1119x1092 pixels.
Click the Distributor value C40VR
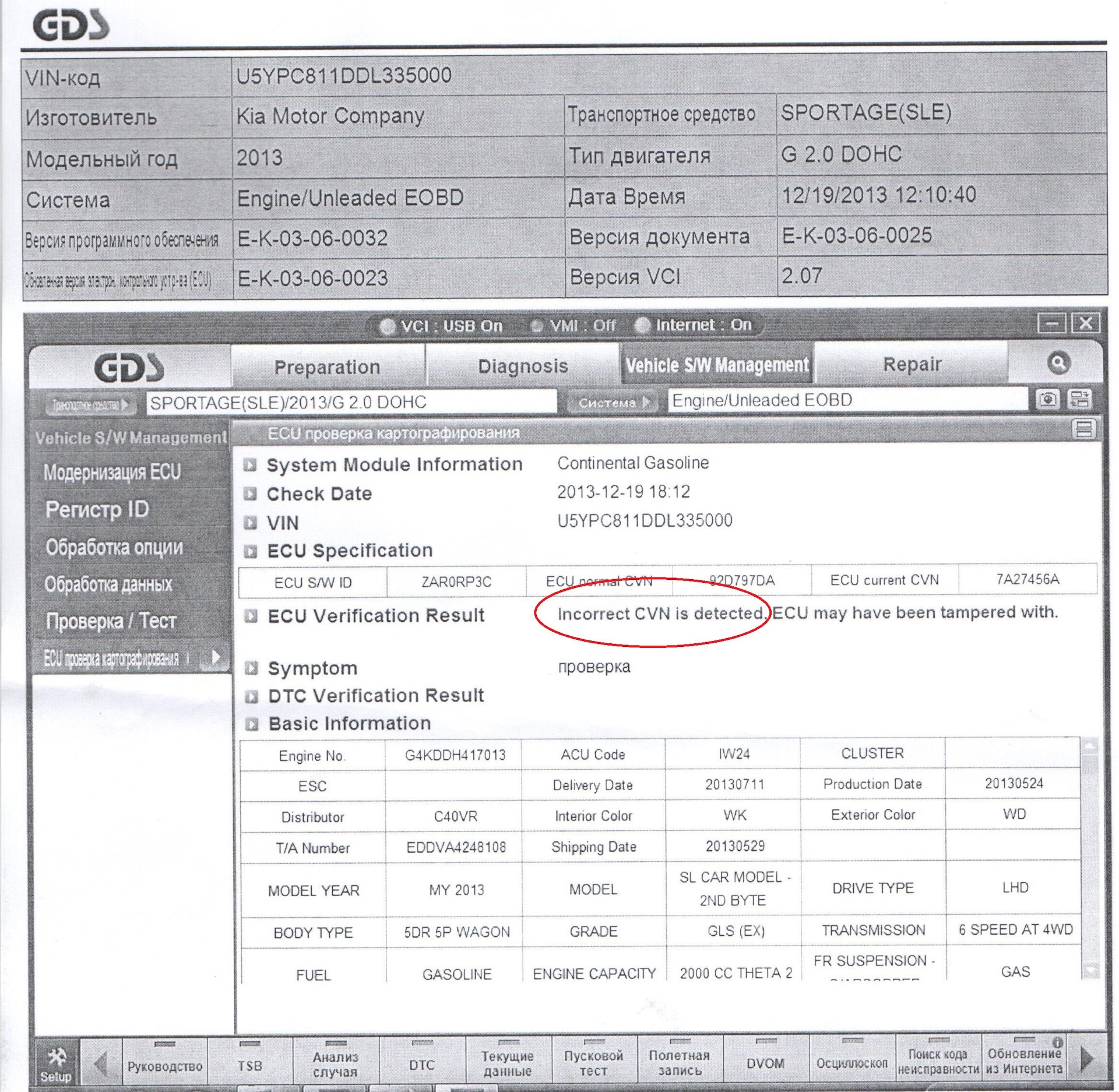[456, 816]
